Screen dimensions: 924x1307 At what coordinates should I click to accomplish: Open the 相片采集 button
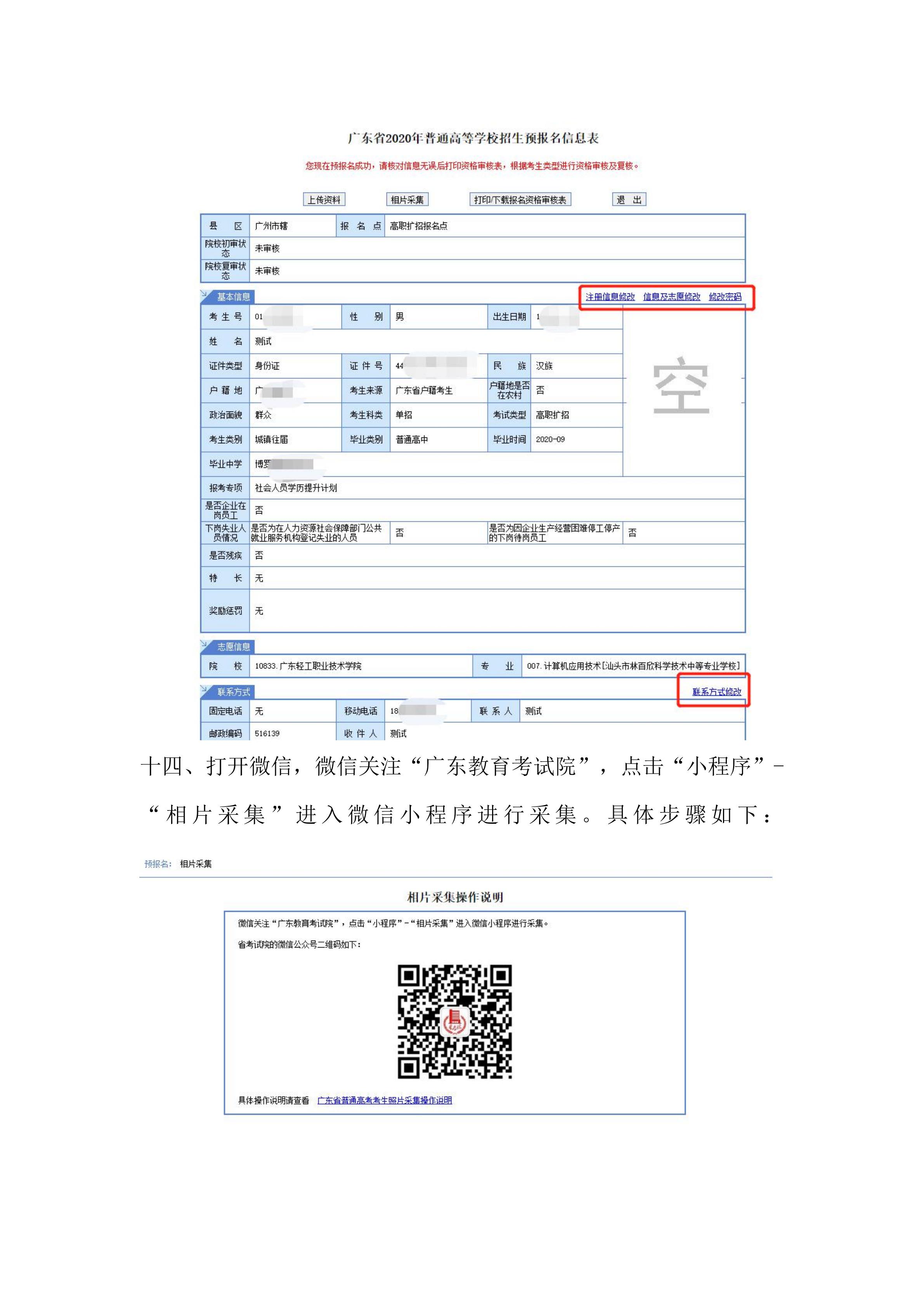pyautogui.click(x=407, y=200)
